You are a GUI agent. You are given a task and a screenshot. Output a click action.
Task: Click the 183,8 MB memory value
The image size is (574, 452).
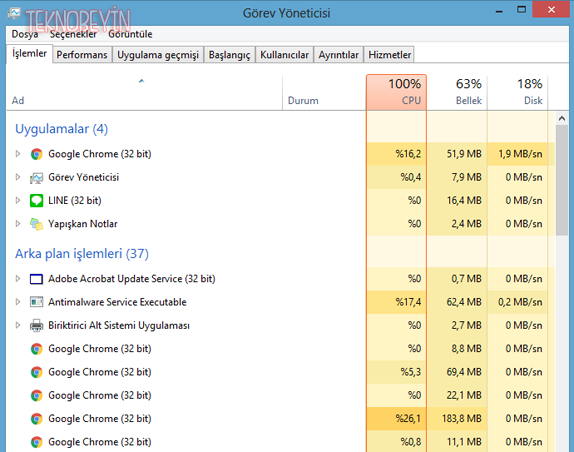pos(462,419)
